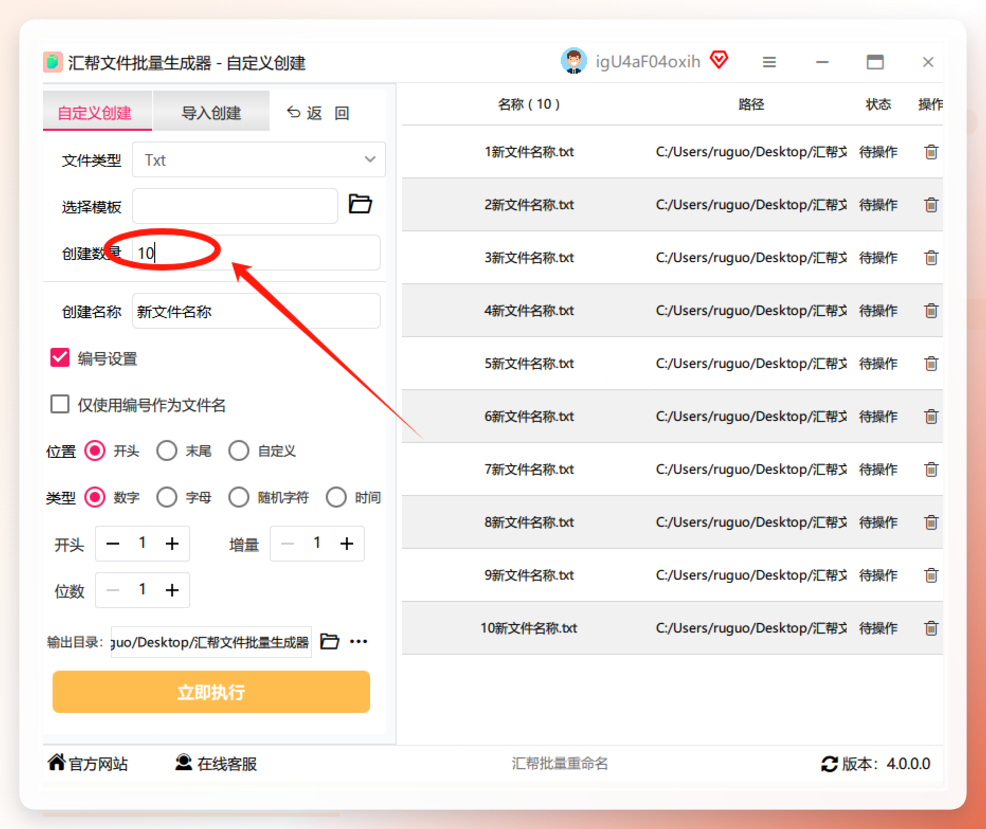Screen dimensions: 986x829
Task: Open more output directory options (three dots)
Action: pos(358,641)
